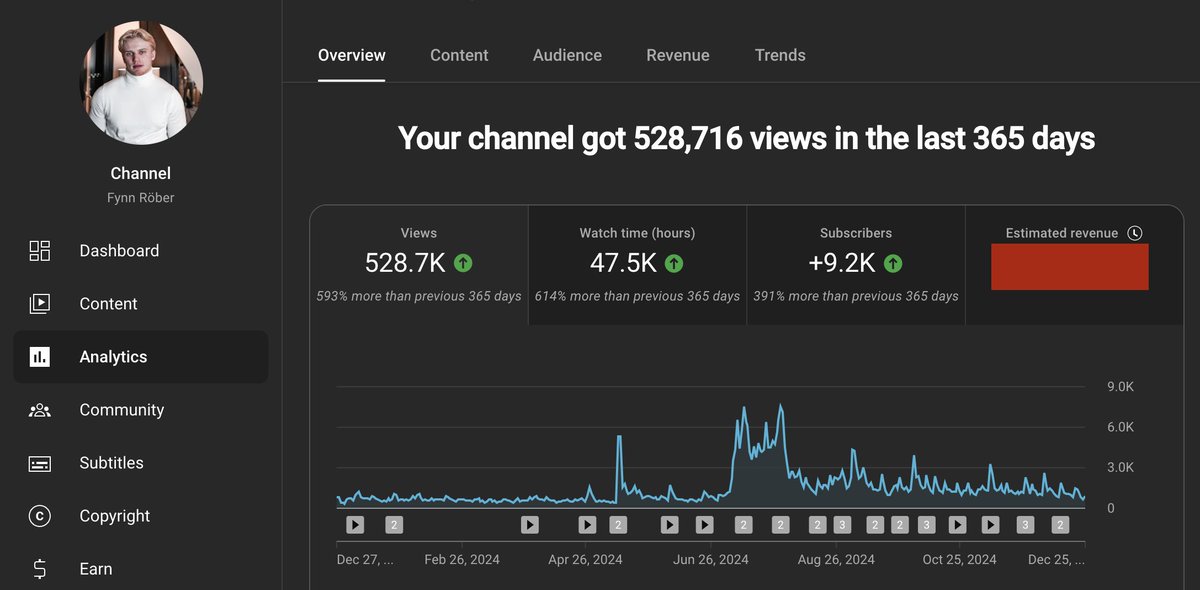Screen dimensions: 1200x590
Task: Click the Copyright sidebar icon
Action: [40, 515]
